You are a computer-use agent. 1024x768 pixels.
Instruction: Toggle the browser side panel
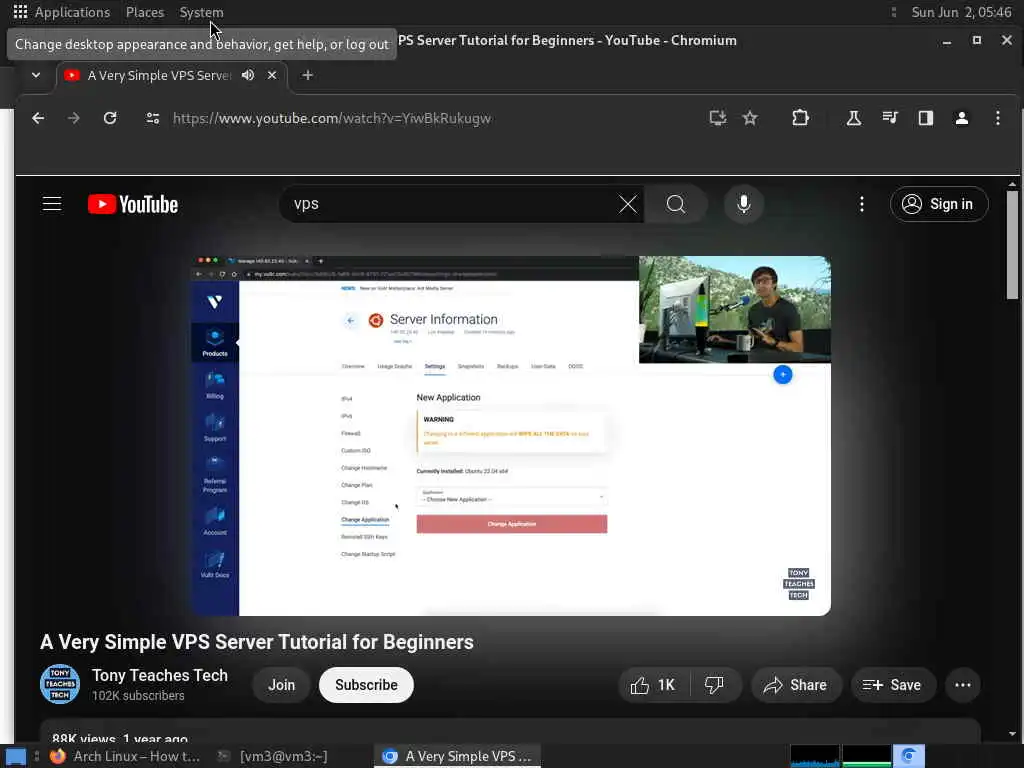pos(925,118)
